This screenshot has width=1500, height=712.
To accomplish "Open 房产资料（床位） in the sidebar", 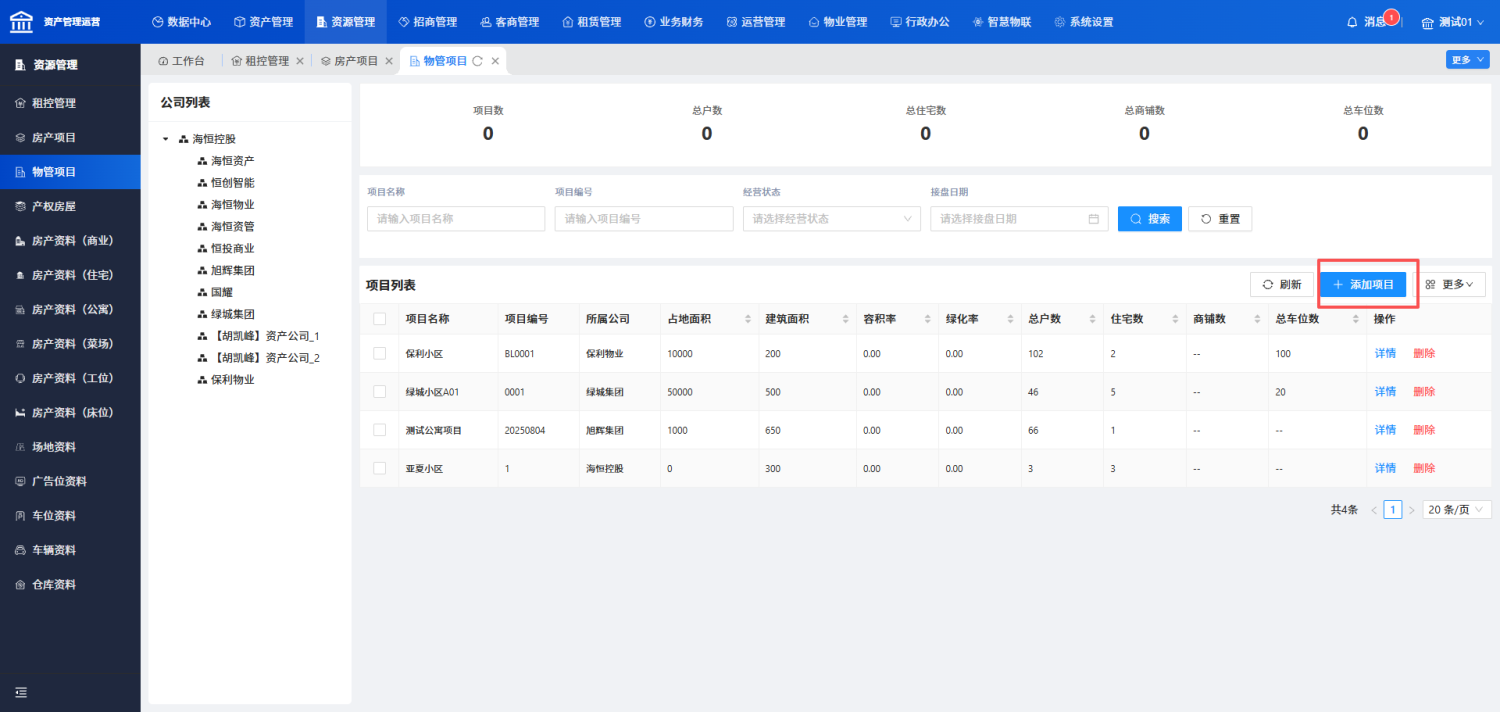I will [x=70, y=413].
